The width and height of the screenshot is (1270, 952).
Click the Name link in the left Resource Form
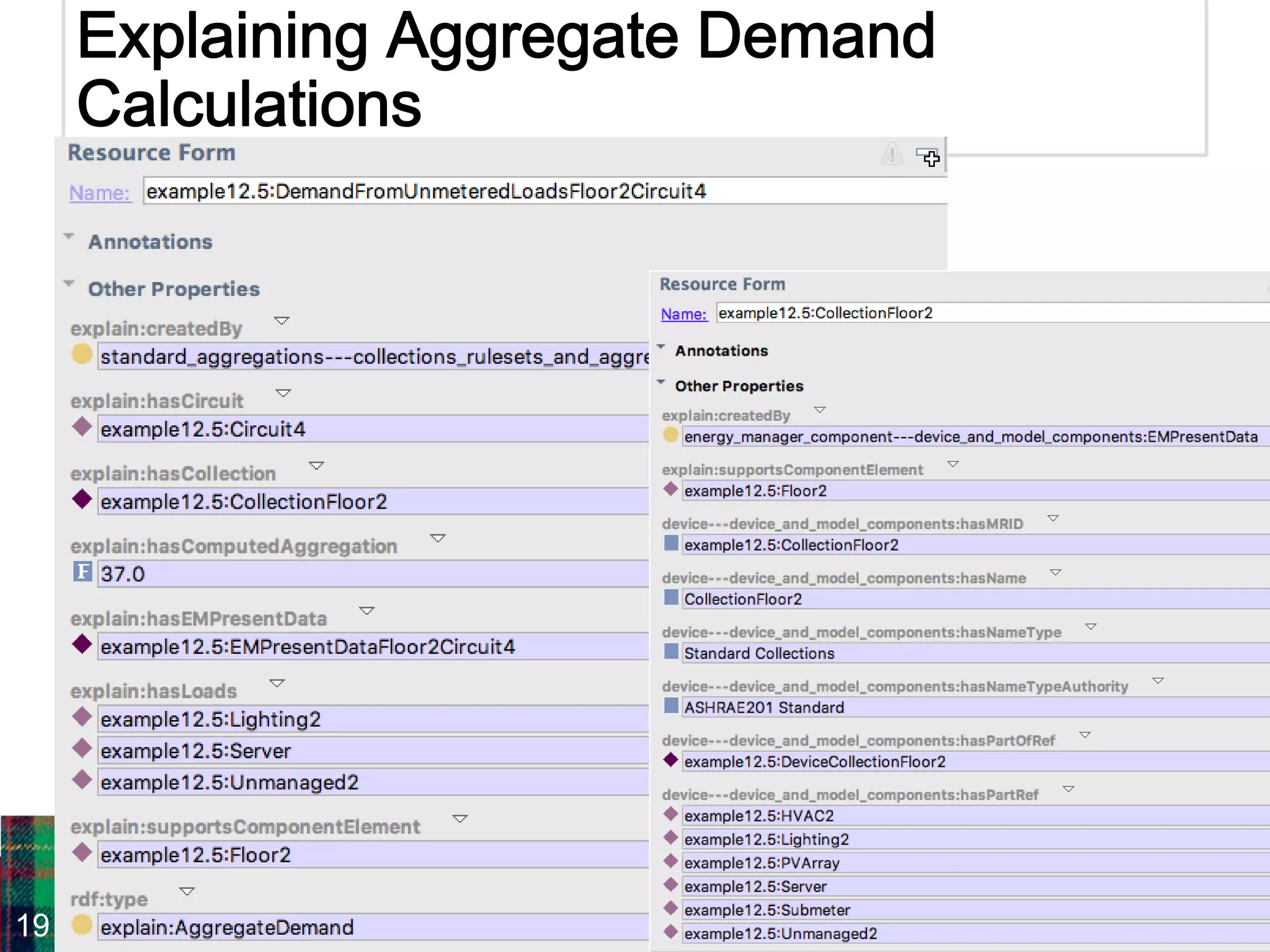click(99, 193)
